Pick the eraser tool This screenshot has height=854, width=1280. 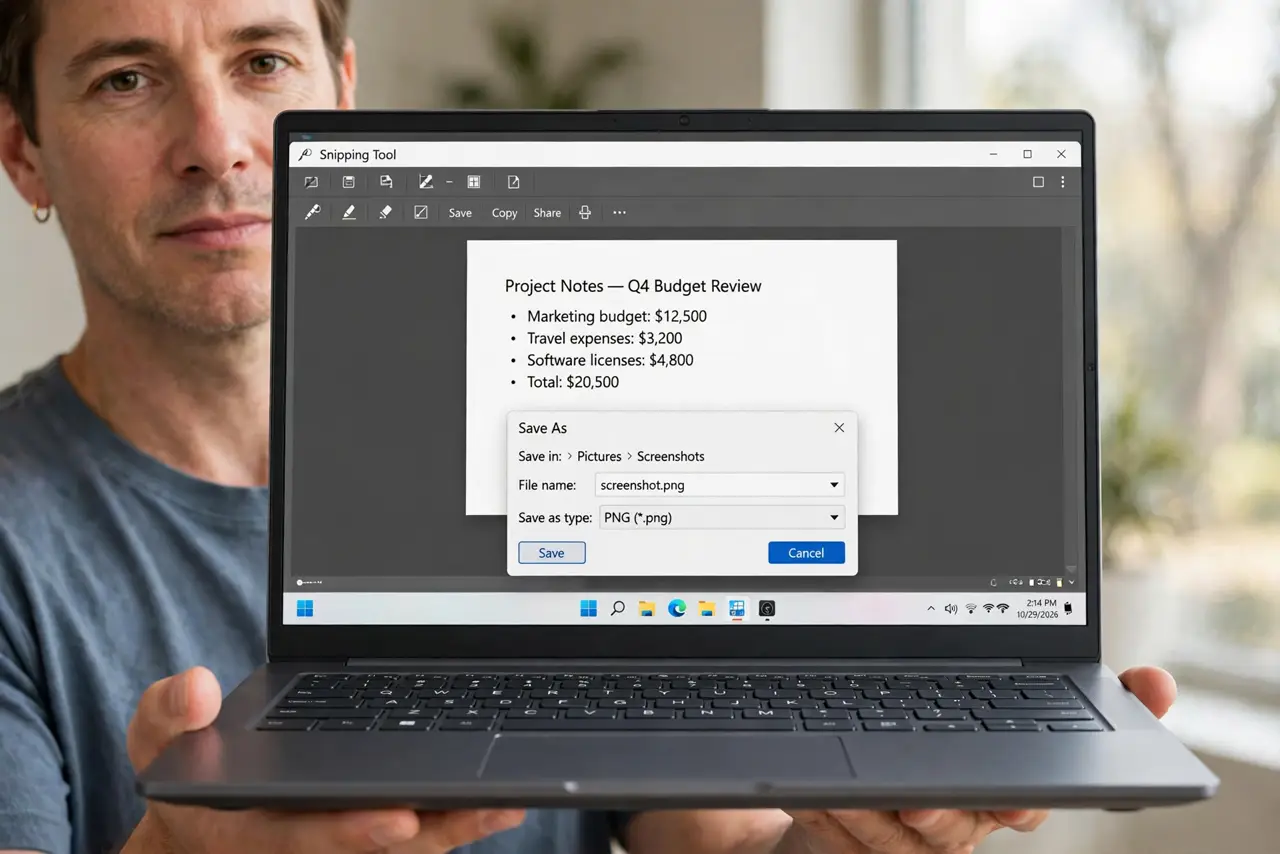pyautogui.click(x=385, y=212)
